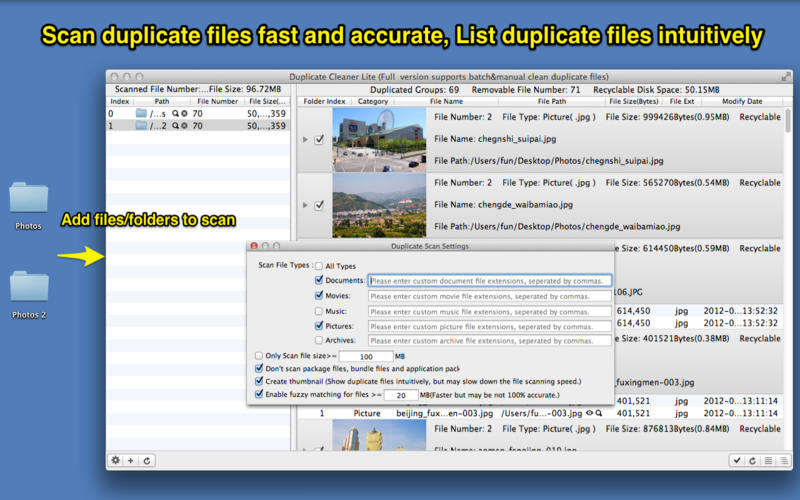Uncheck the chegnshi_suipai.jpg group checkbox
Screen dimensions: 800x500
point(319,139)
